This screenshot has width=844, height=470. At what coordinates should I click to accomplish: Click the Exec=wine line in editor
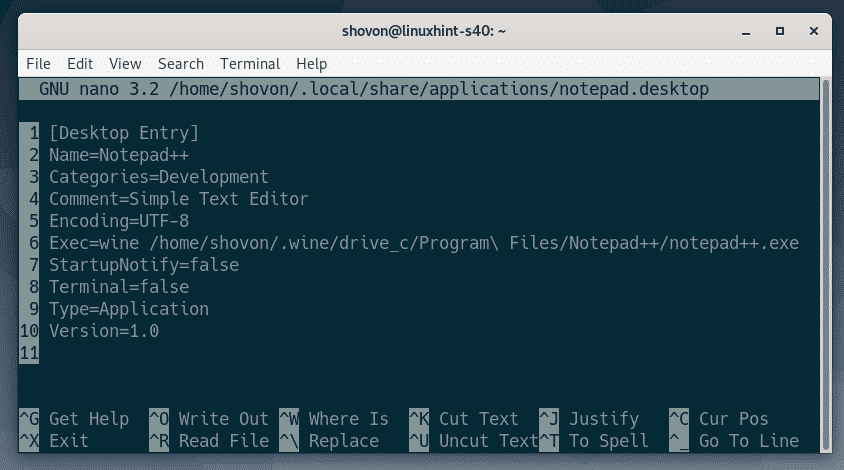pos(424,243)
